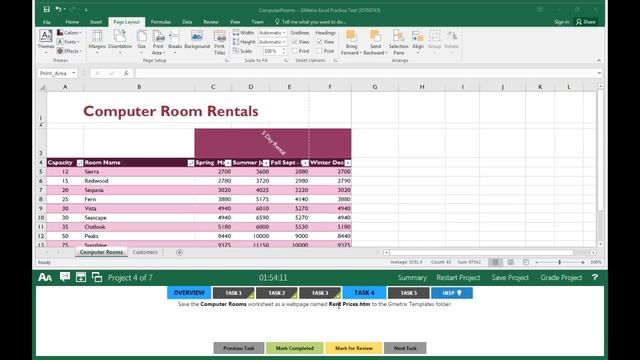Image resolution: width=640 pixels, height=360 pixels.
Task: Click the Insert Function fx icon
Action: [x=127, y=73]
